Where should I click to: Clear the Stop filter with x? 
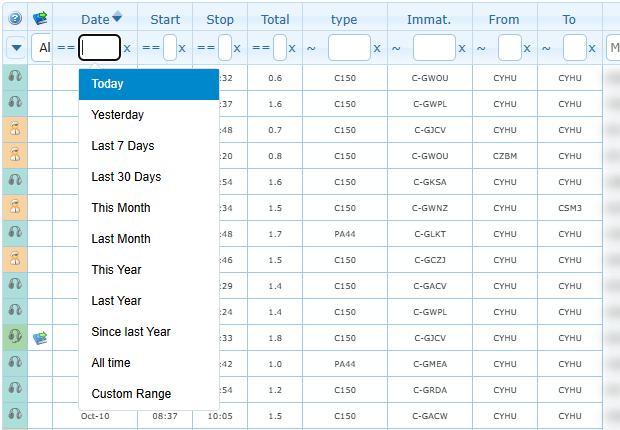click(237, 48)
